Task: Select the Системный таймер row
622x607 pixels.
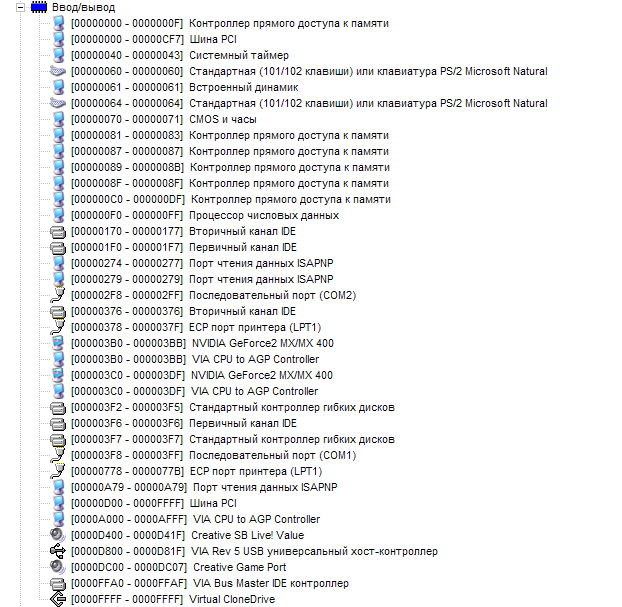Action: pos(180,55)
